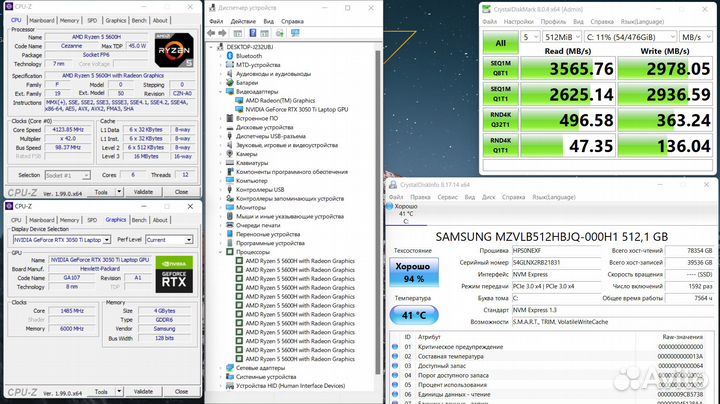720x404 pixels.
Task: Switch to the Mainboard tab in CPU-Z
Action: tap(40, 20)
